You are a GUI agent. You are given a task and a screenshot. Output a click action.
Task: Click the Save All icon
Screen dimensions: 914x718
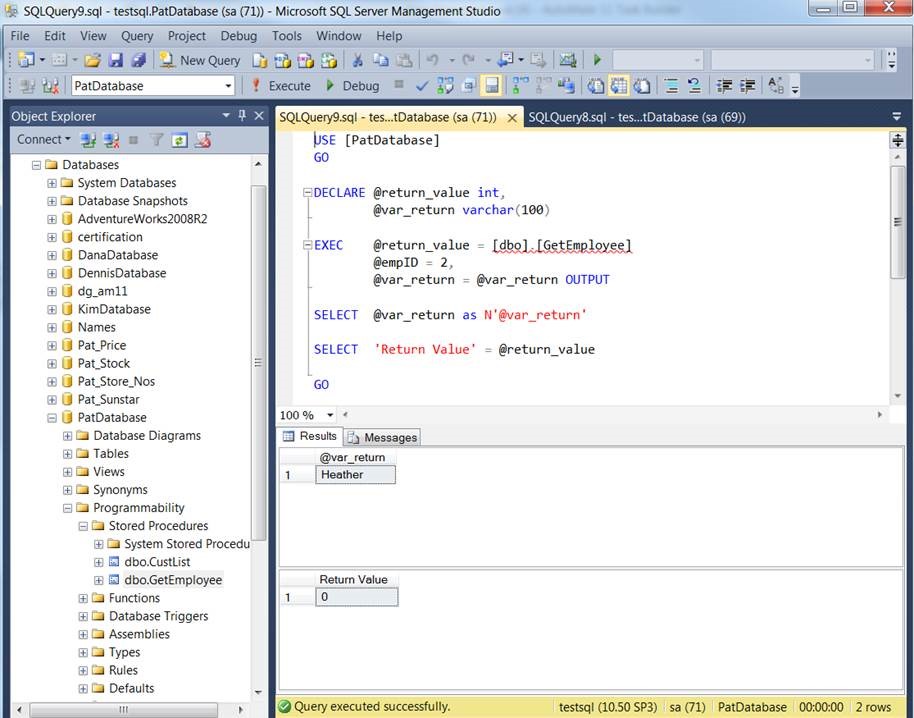[x=139, y=60]
